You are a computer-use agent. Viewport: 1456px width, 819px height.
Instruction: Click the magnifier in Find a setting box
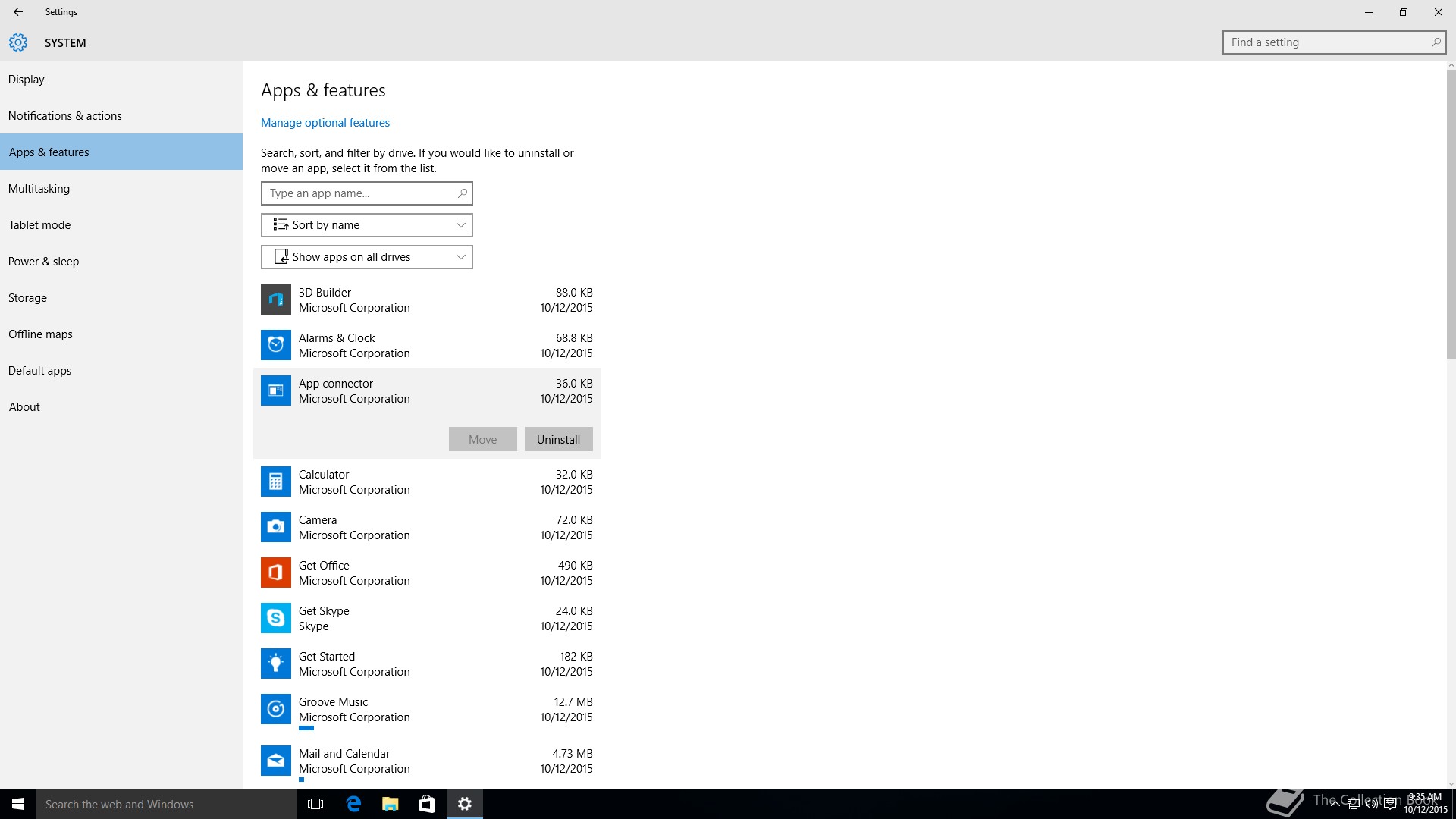click(1436, 42)
